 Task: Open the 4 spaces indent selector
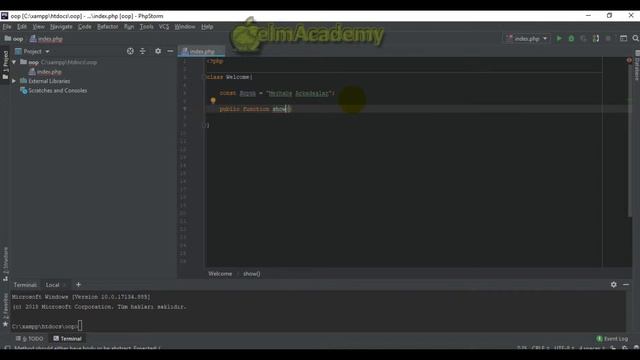click(x=591, y=349)
